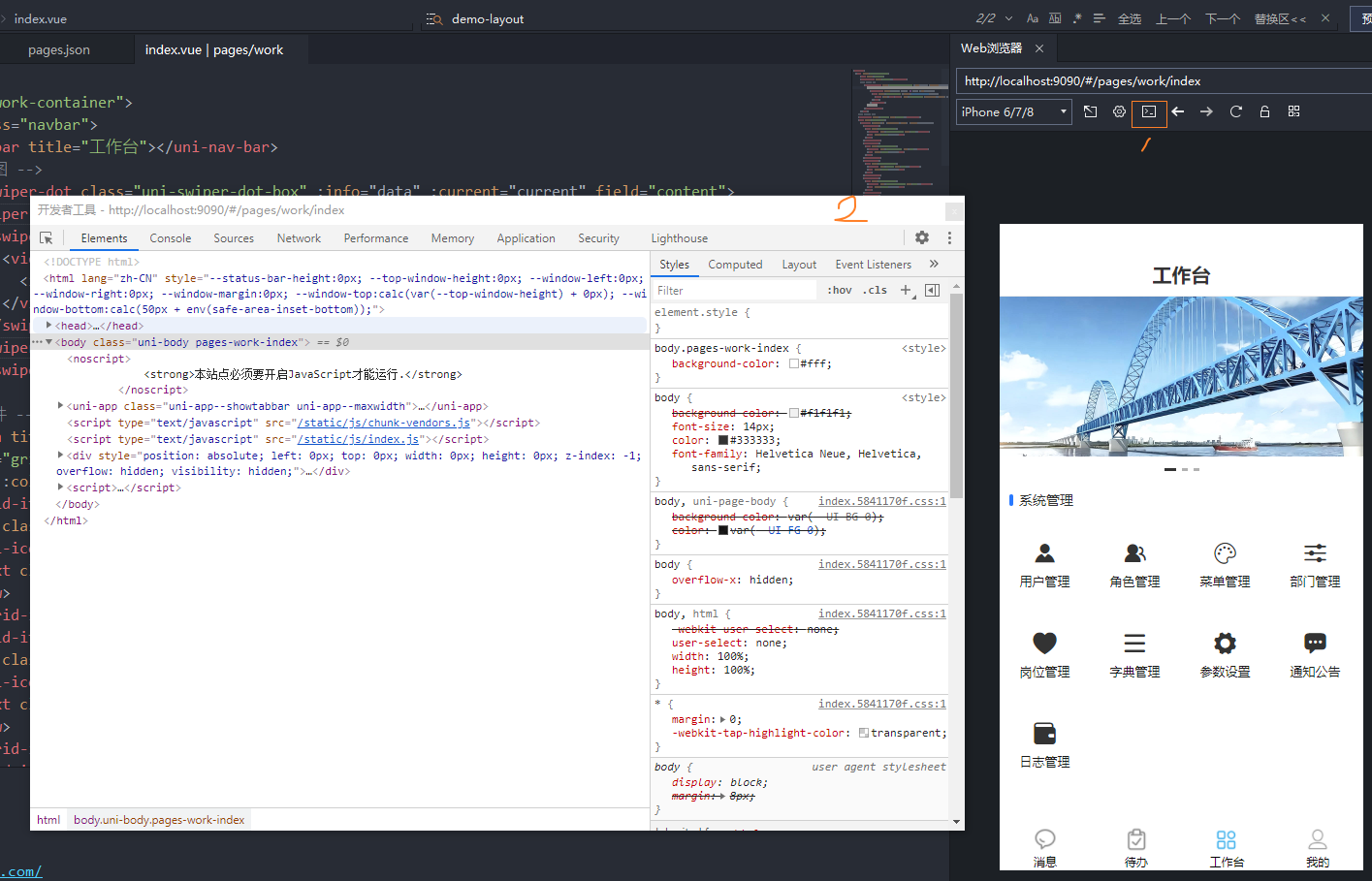Open index.5841170f.css:1 link for overflow-x rule
1372x881 pixels.
[x=881, y=564]
